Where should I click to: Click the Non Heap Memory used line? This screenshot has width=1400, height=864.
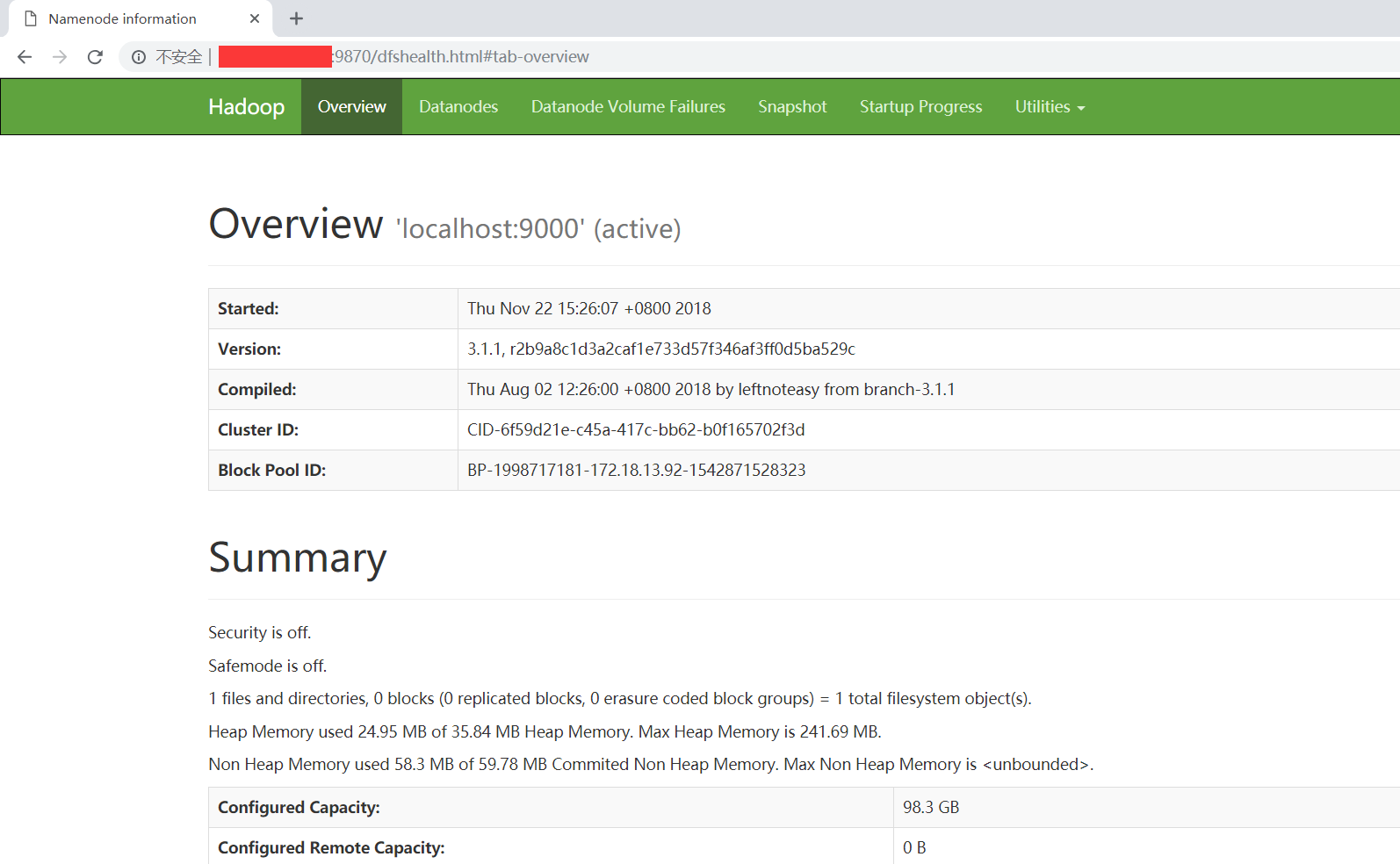(651, 765)
